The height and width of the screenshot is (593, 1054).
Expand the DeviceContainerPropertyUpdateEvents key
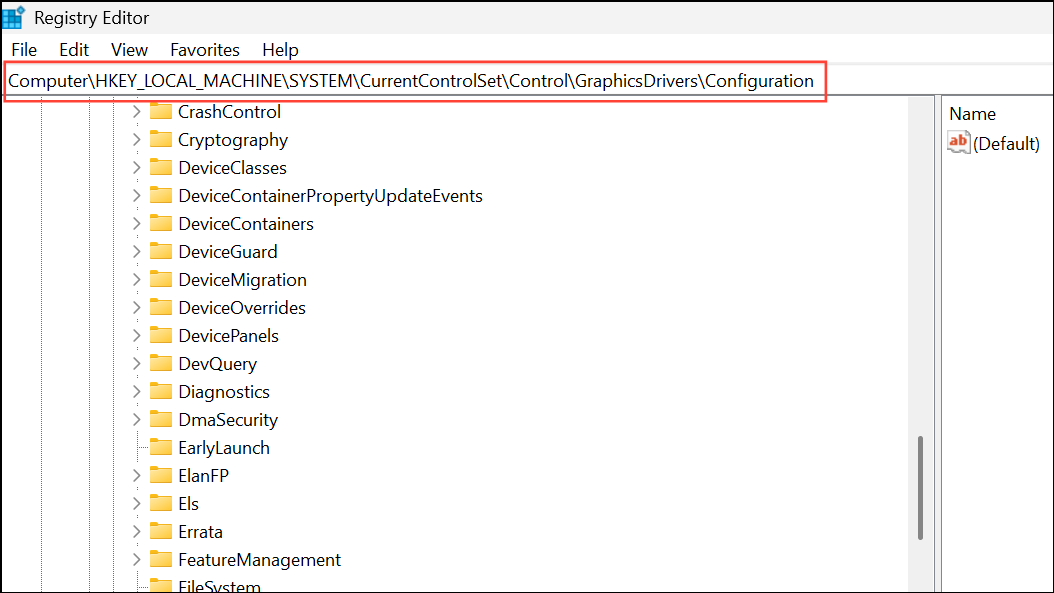tap(137, 195)
